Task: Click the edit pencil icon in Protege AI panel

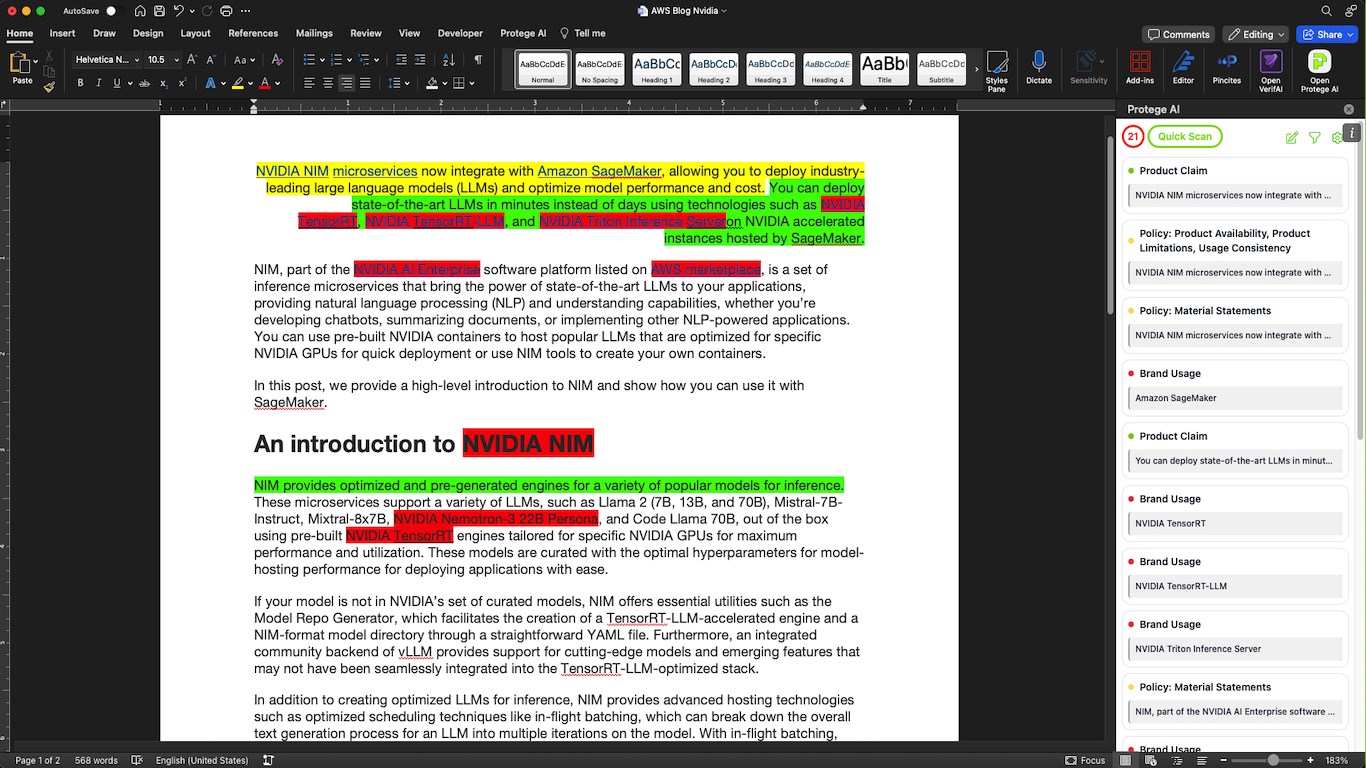Action: point(1292,137)
